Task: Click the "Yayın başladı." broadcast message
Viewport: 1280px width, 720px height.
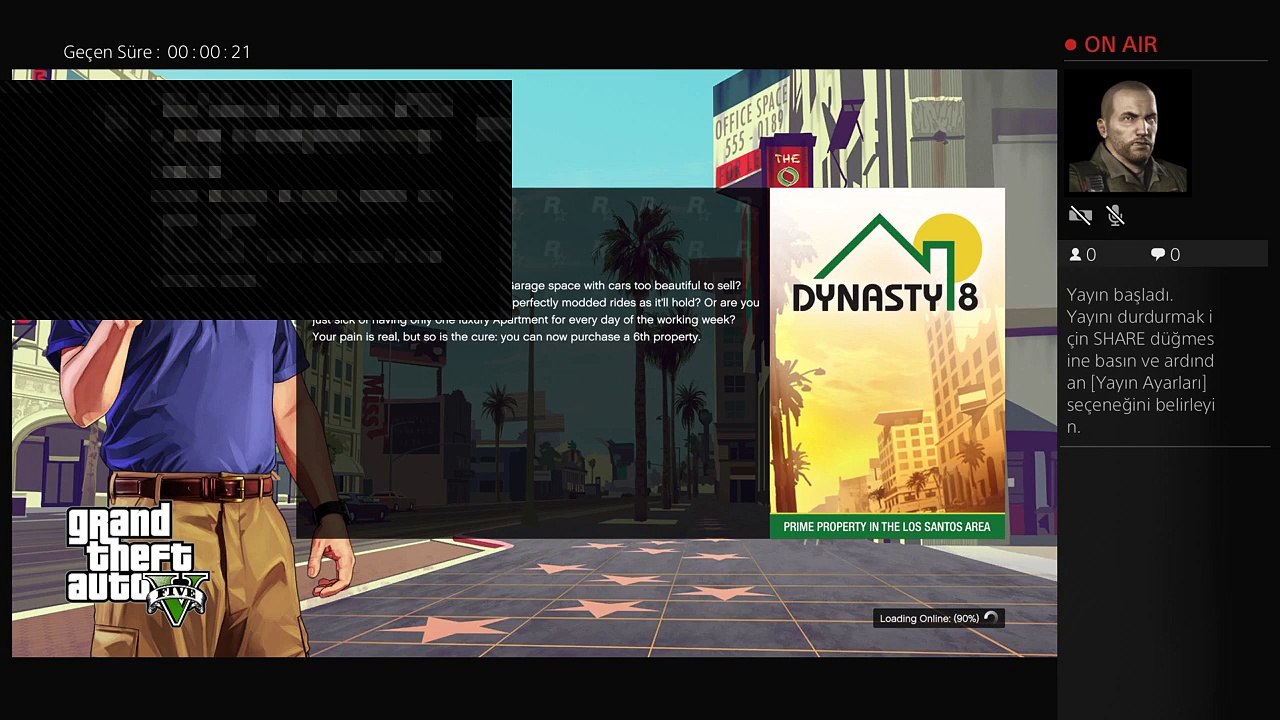Action: [1119, 295]
